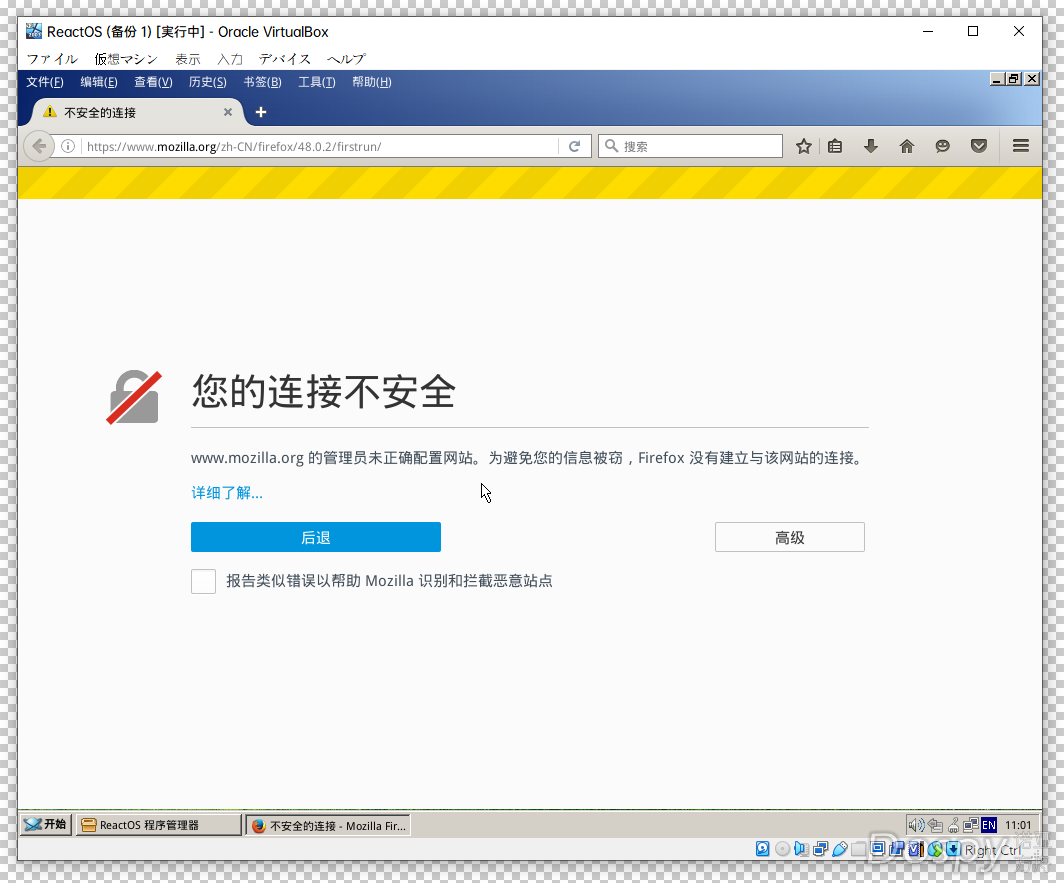This screenshot has height=883, width=1064.
Task: Expand the 高级 advanced options
Action: [x=789, y=537]
